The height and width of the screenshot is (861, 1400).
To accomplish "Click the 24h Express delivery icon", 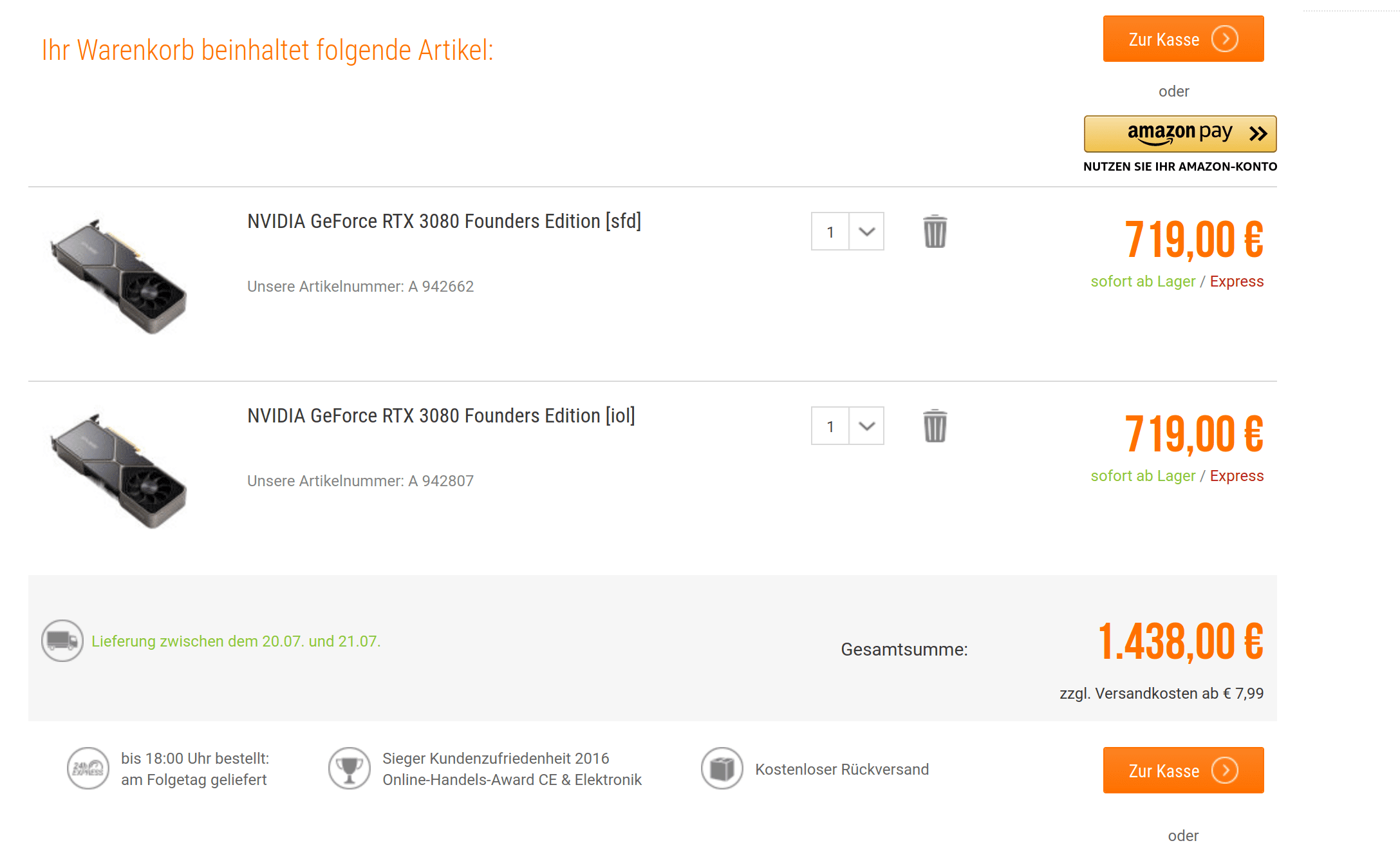I will pos(88,768).
